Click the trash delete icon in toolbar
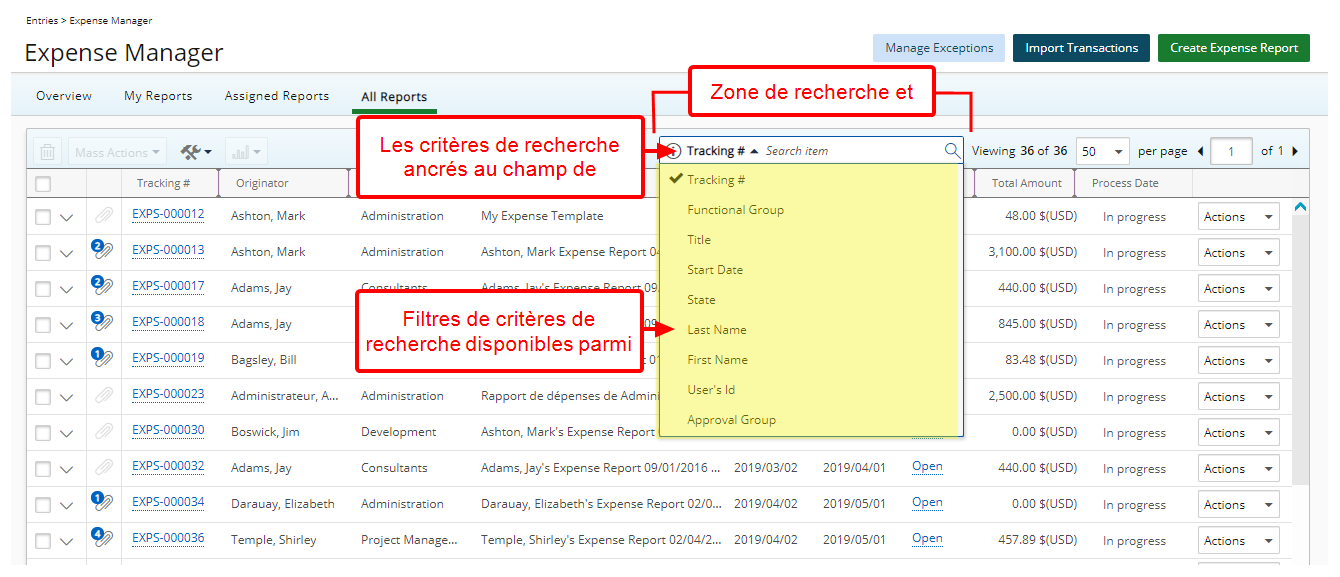This screenshot has height=577, width=1340. click(47, 152)
